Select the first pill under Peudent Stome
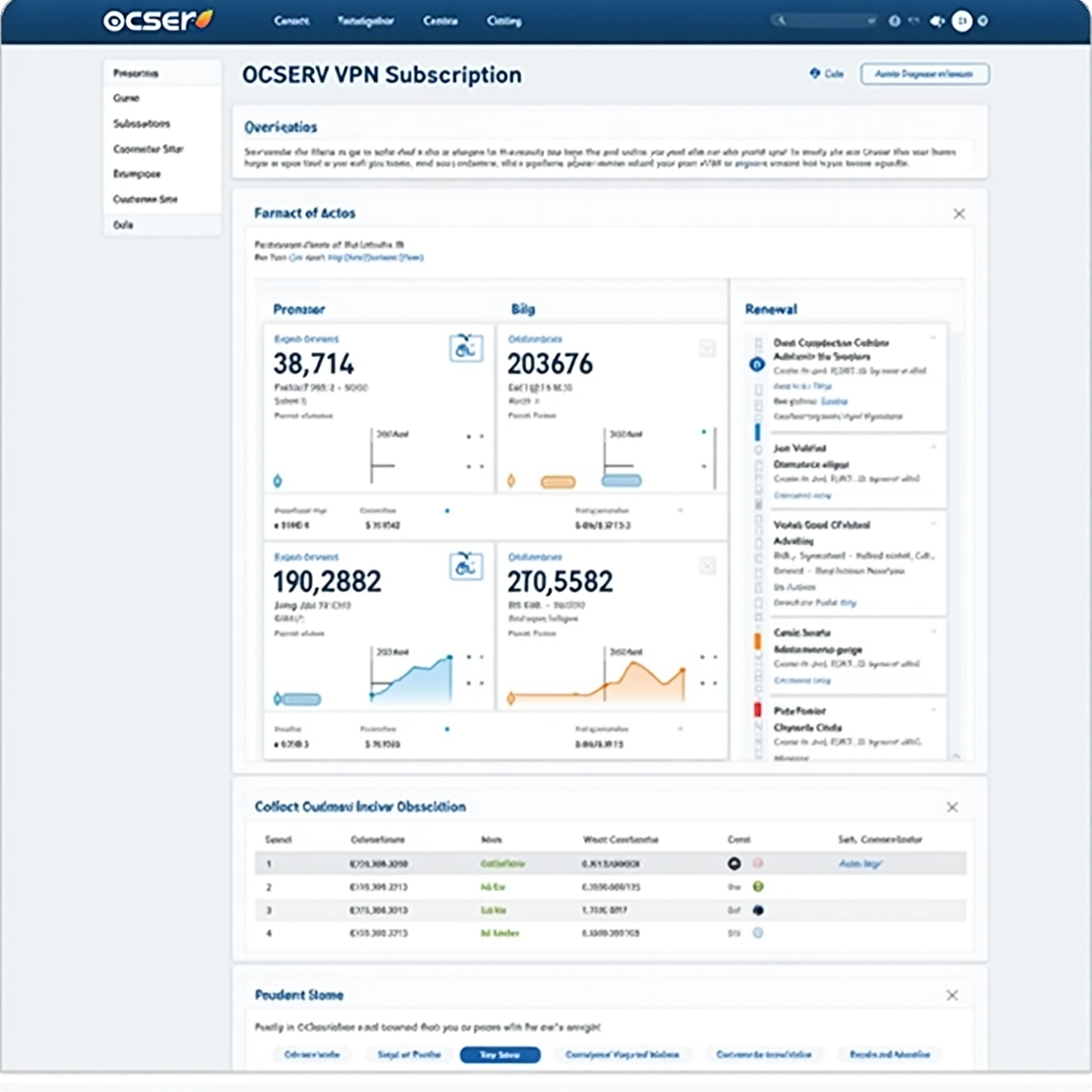Image resolution: width=1092 pixels, height=1092 pixels. (311, 1054)
